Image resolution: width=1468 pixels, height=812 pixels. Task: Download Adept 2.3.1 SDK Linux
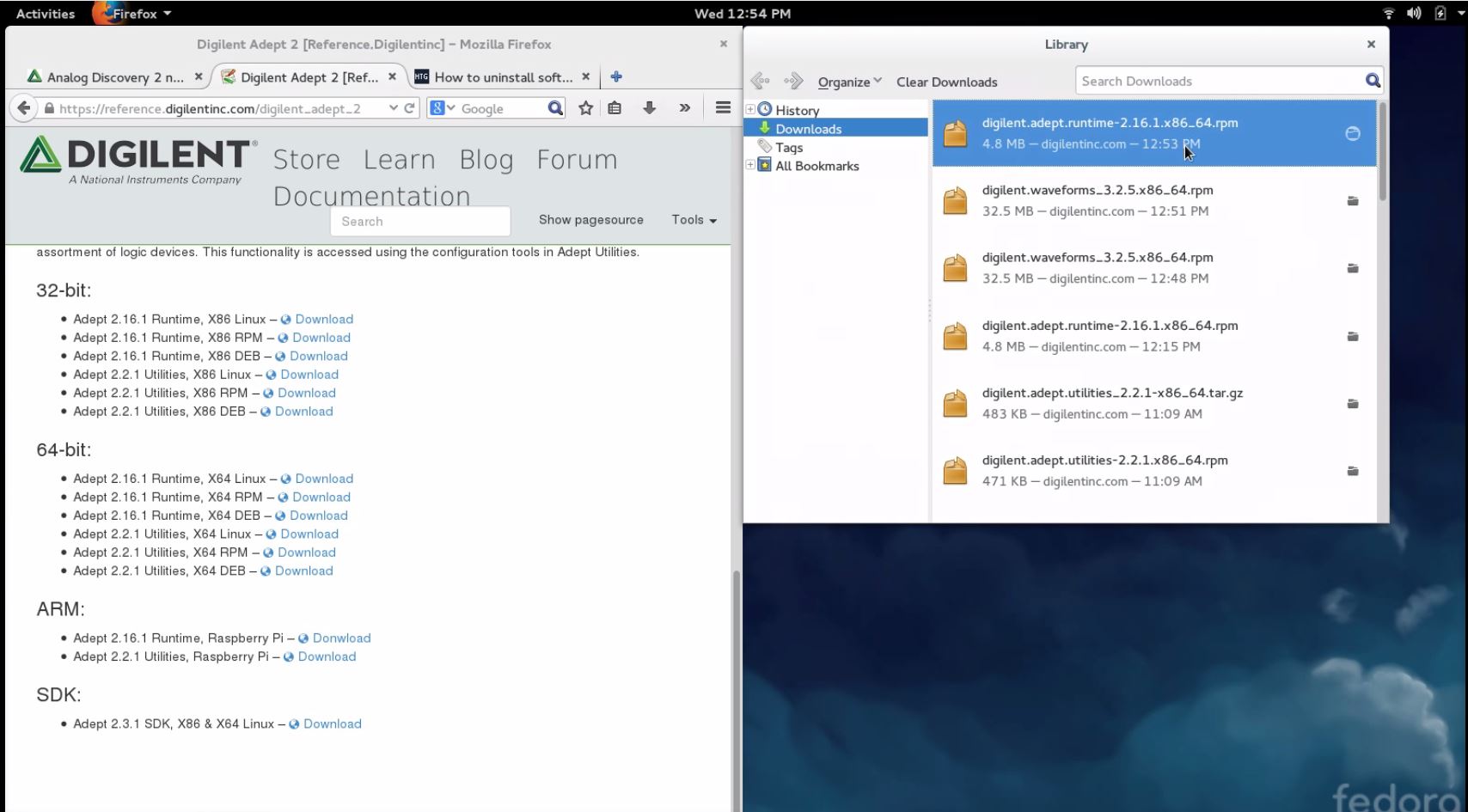[x=332, y=723]
